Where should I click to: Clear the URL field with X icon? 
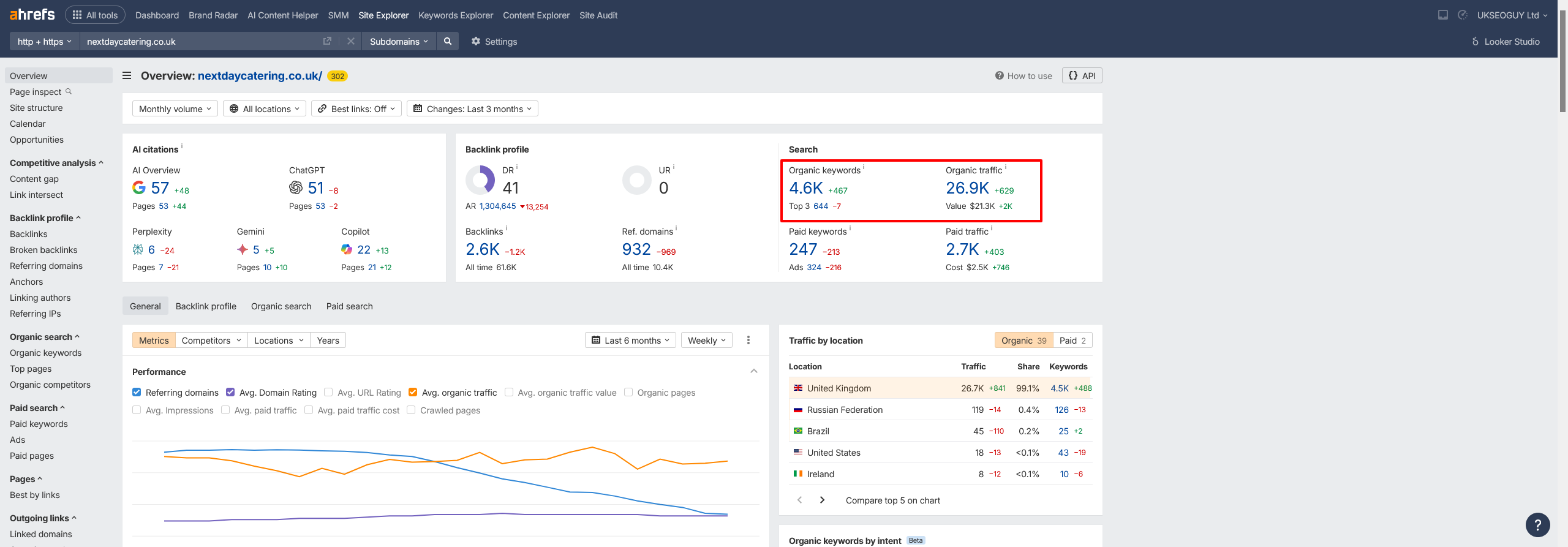(350, 41)
